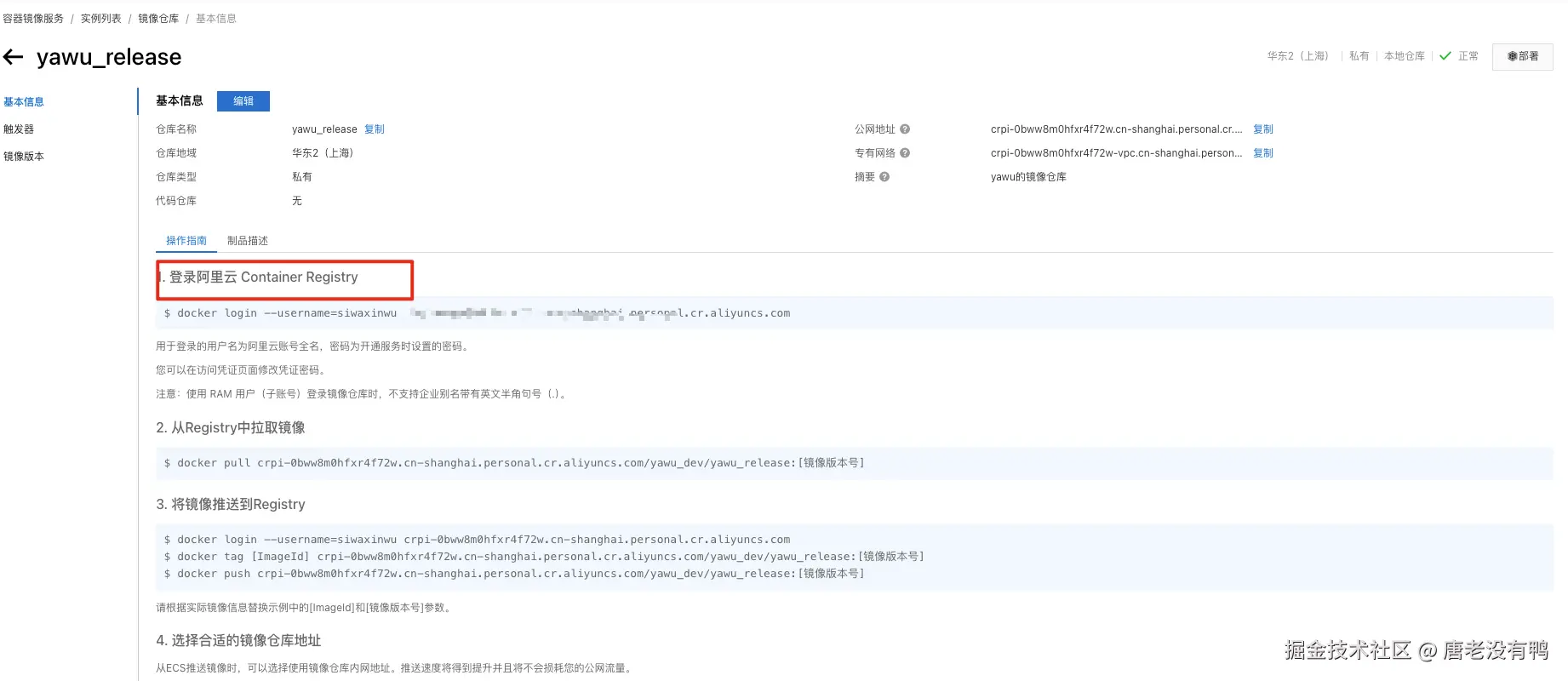The height and width of the screenshot is (681, 1568).
Task: Click the docker pull command line
Action: [x=514, y=463]
